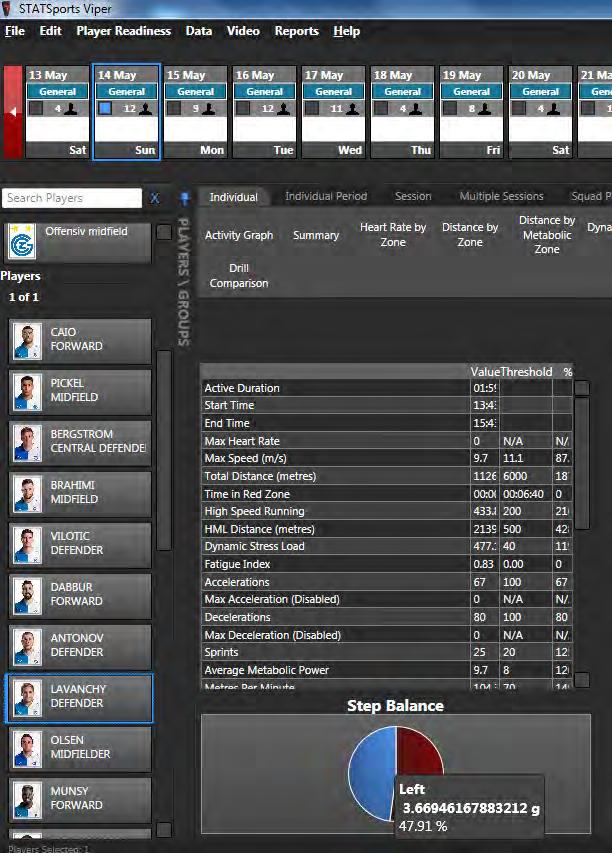This screenshot has height=853, width=612.
Task: Open the Activity Graph view
Action: click(x=239, y=235)
